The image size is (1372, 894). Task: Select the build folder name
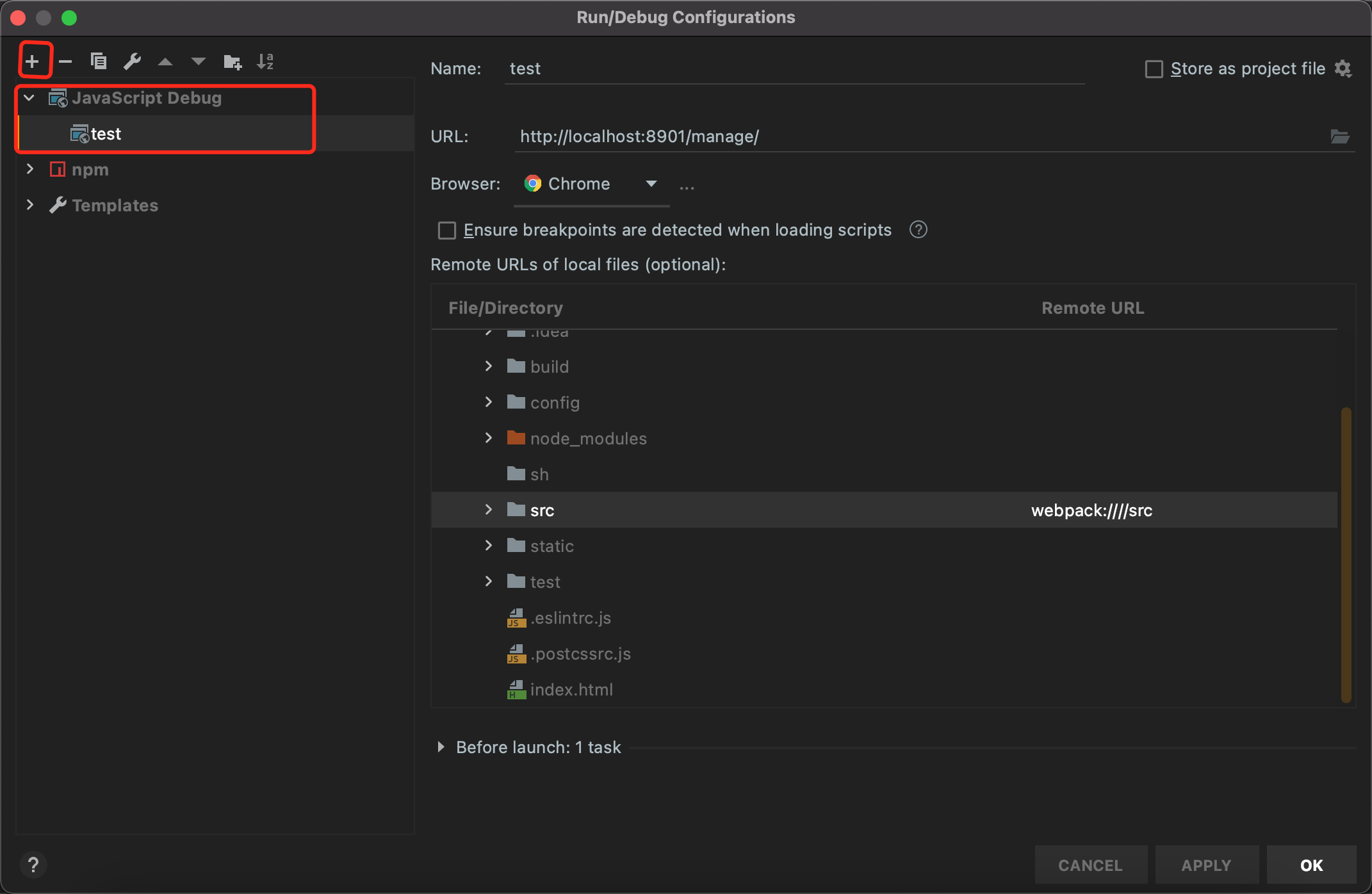click(x=550, y=367)
